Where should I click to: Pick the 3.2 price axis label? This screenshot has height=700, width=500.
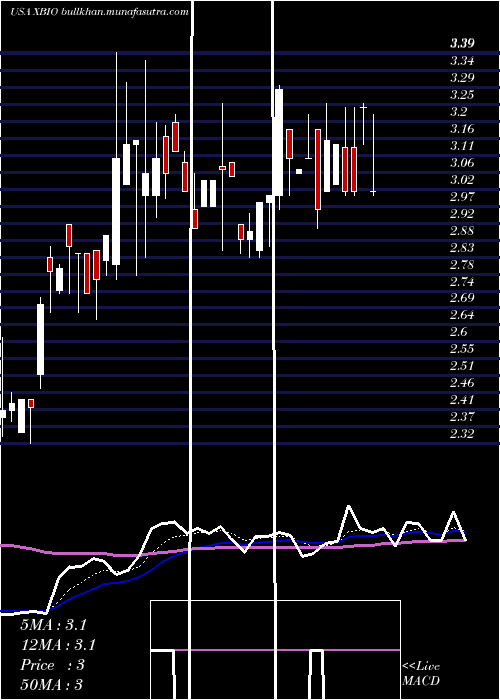pos(458,112)
